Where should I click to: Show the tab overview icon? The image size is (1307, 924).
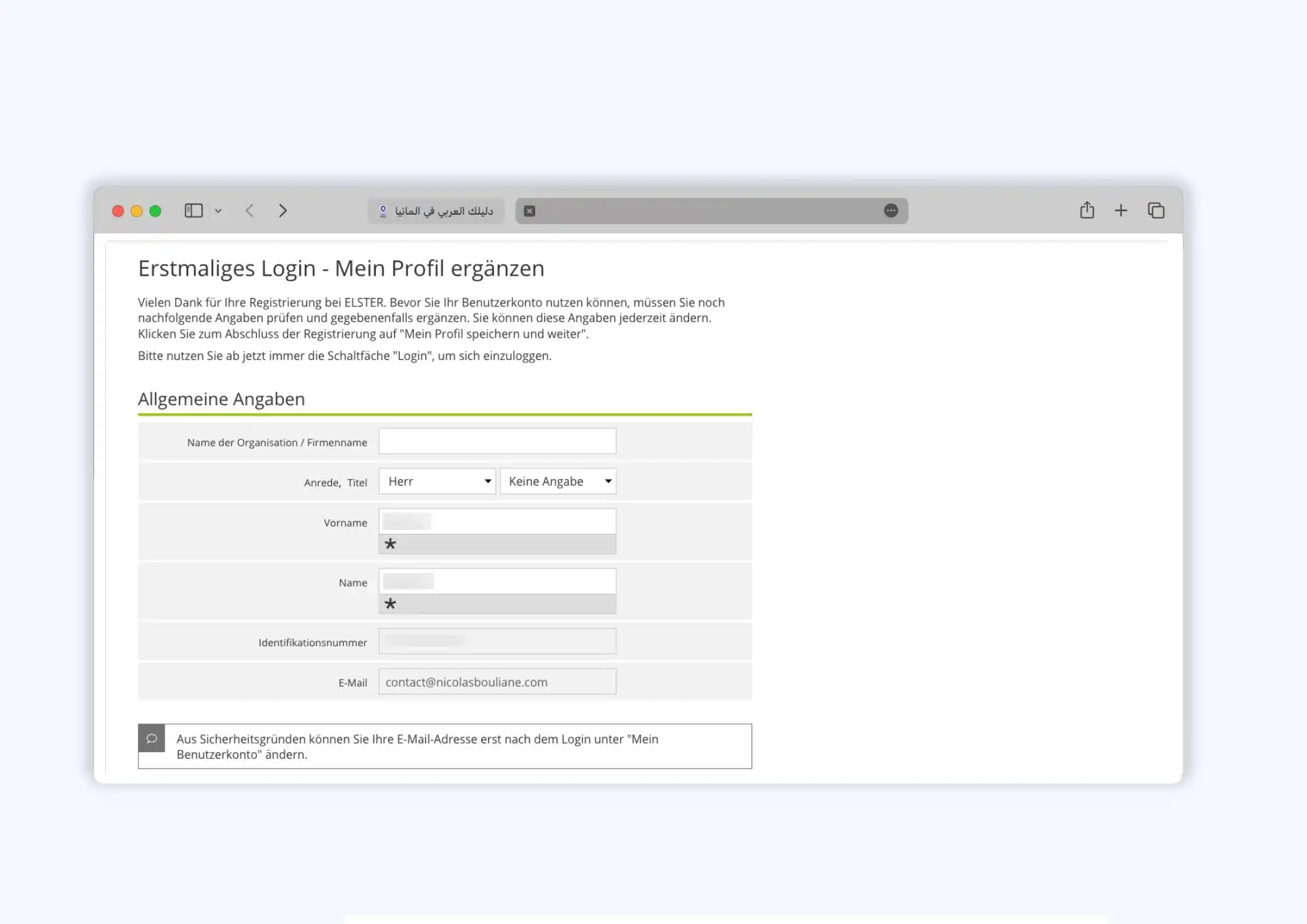(1156, 210)
